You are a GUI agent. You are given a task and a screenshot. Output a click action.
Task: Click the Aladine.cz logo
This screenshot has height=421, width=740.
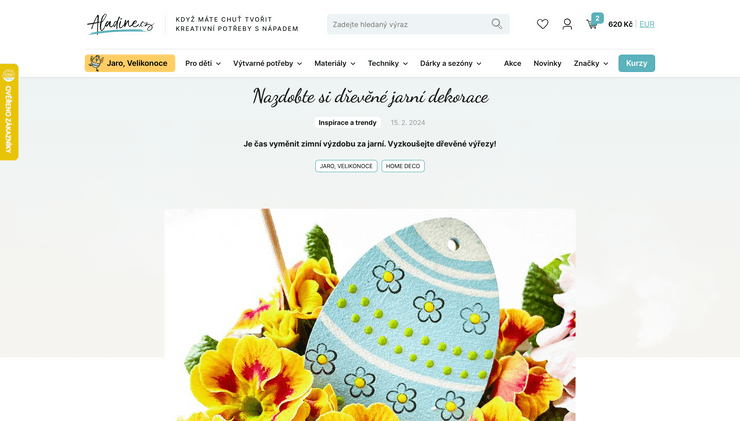(x=121, y=24)
